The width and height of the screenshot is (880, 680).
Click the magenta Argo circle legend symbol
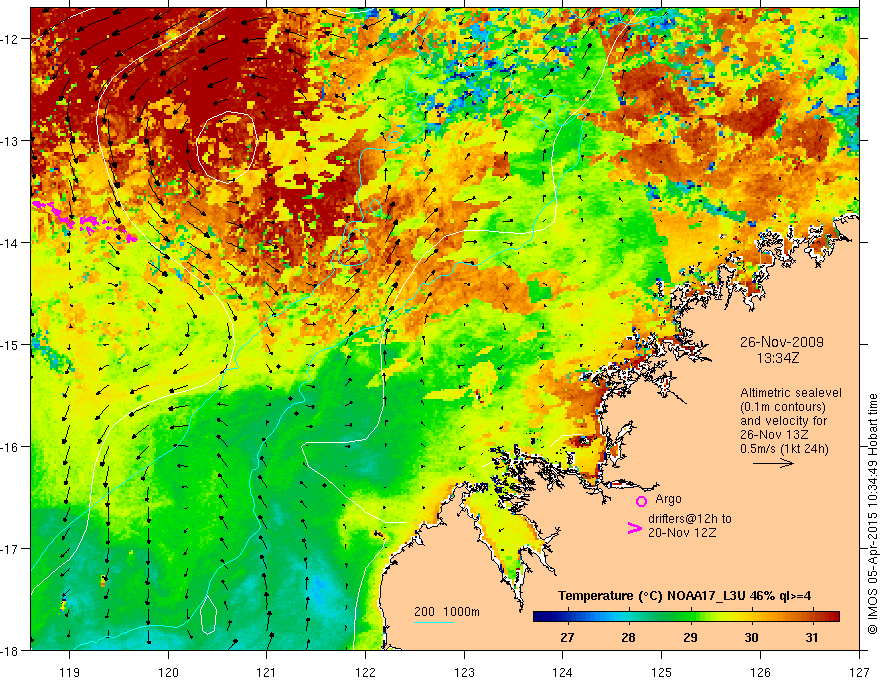pos(641,501)
